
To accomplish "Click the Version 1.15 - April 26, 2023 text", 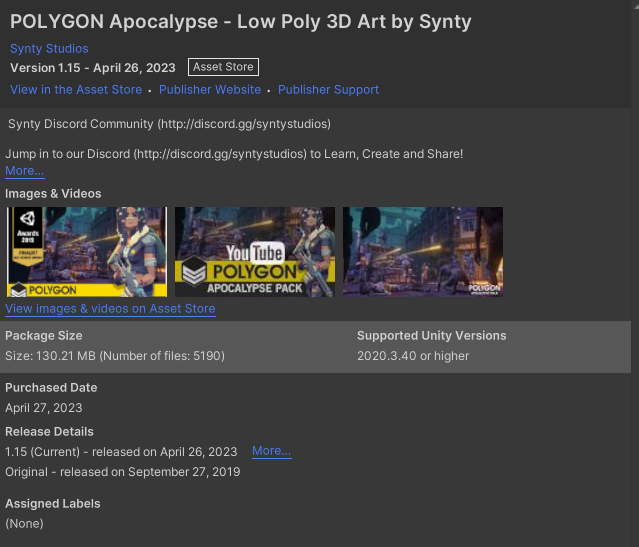I will [93, 68].
